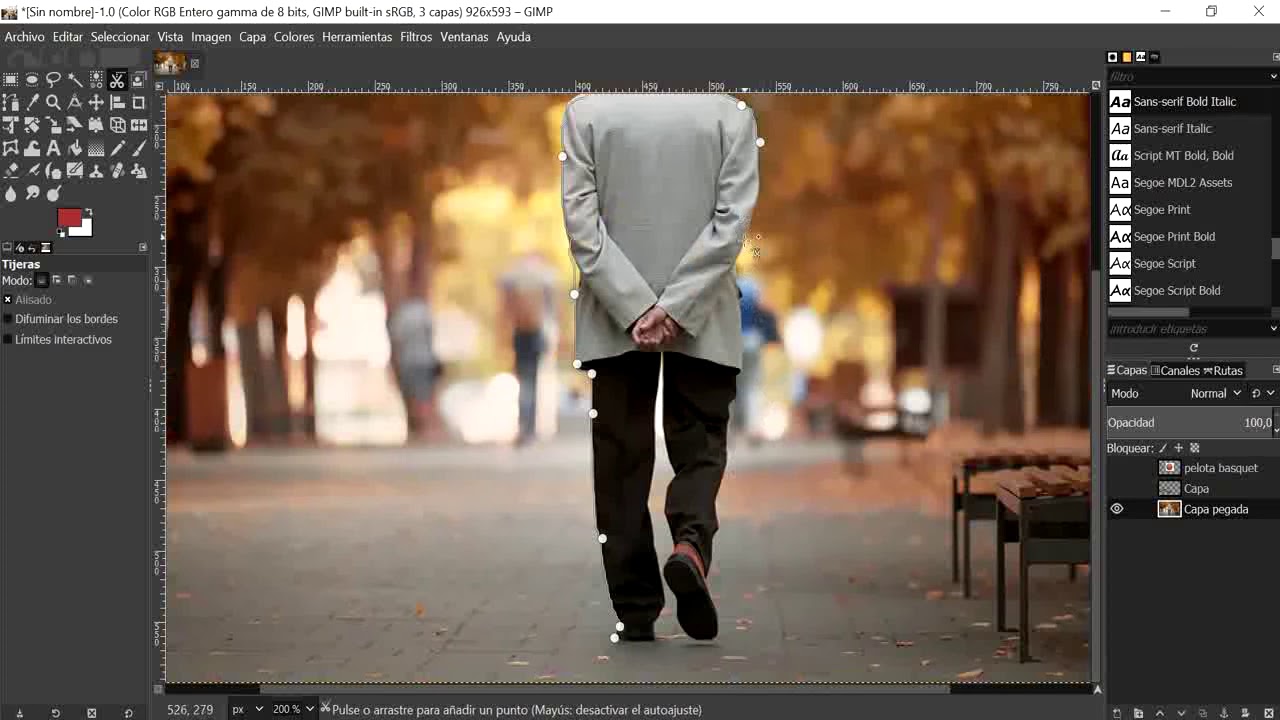Switch to the Rutas tab

coord(1222,370)
